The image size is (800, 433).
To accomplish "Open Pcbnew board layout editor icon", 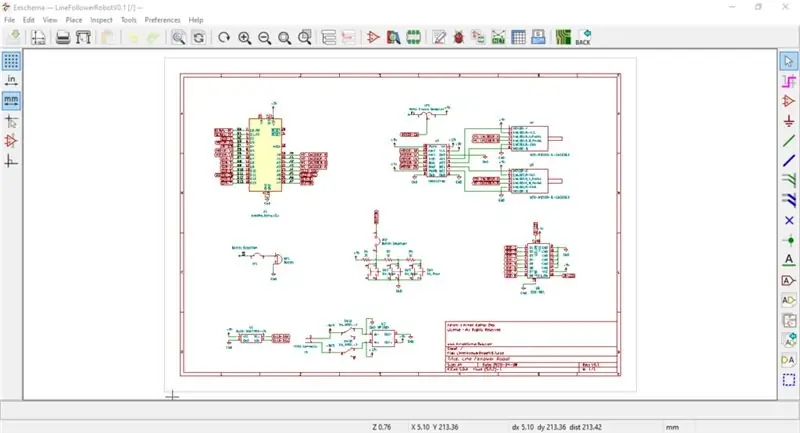I will 563,37.
